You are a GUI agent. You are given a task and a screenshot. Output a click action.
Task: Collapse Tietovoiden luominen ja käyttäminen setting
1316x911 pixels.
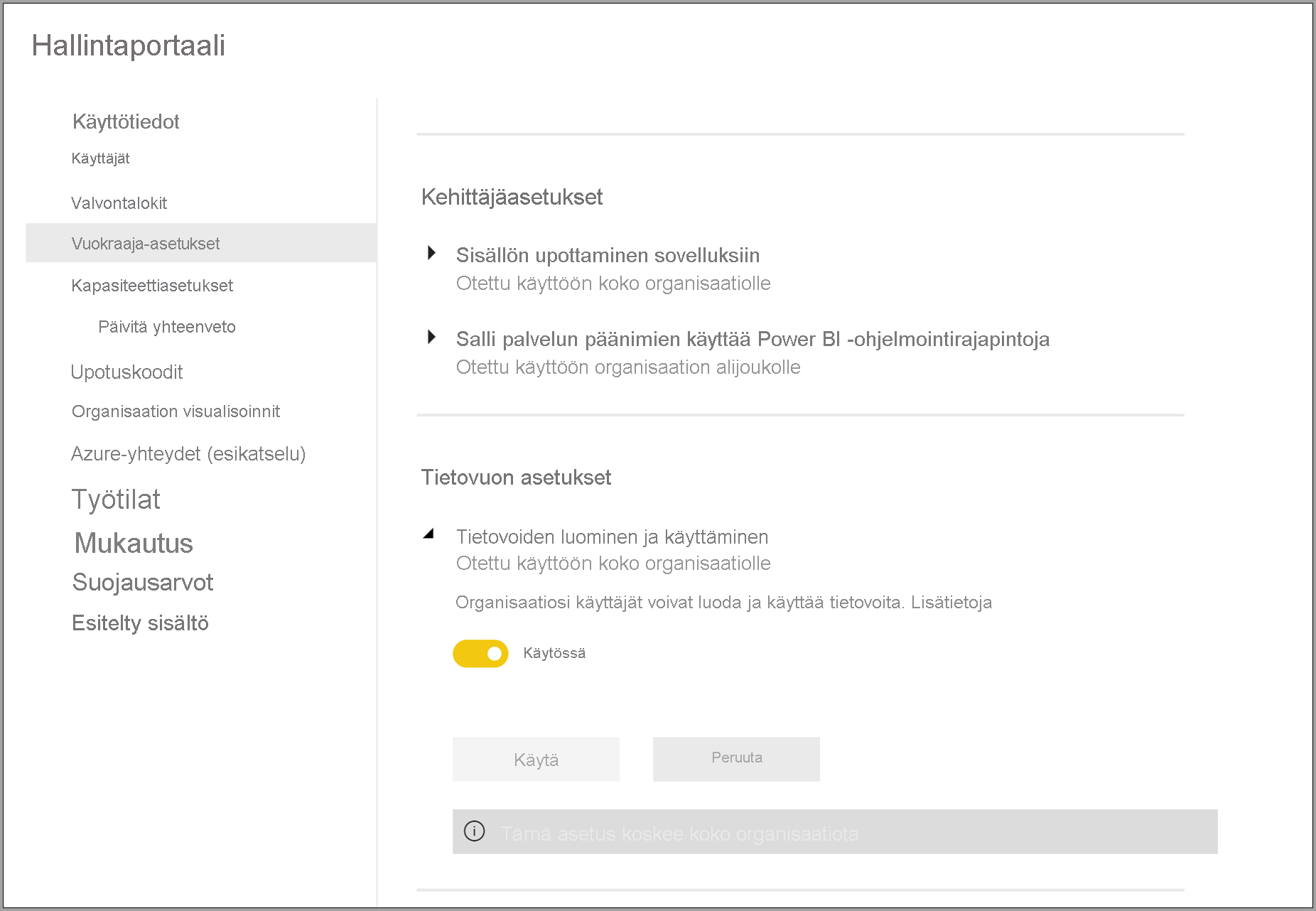point(429,532)
